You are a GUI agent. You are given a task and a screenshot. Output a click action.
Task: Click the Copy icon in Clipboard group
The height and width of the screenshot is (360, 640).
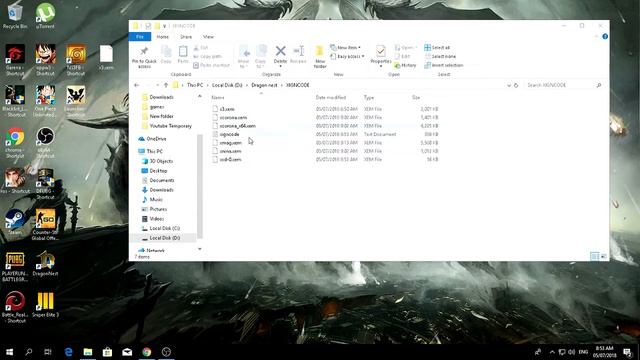tap(166, 52)
